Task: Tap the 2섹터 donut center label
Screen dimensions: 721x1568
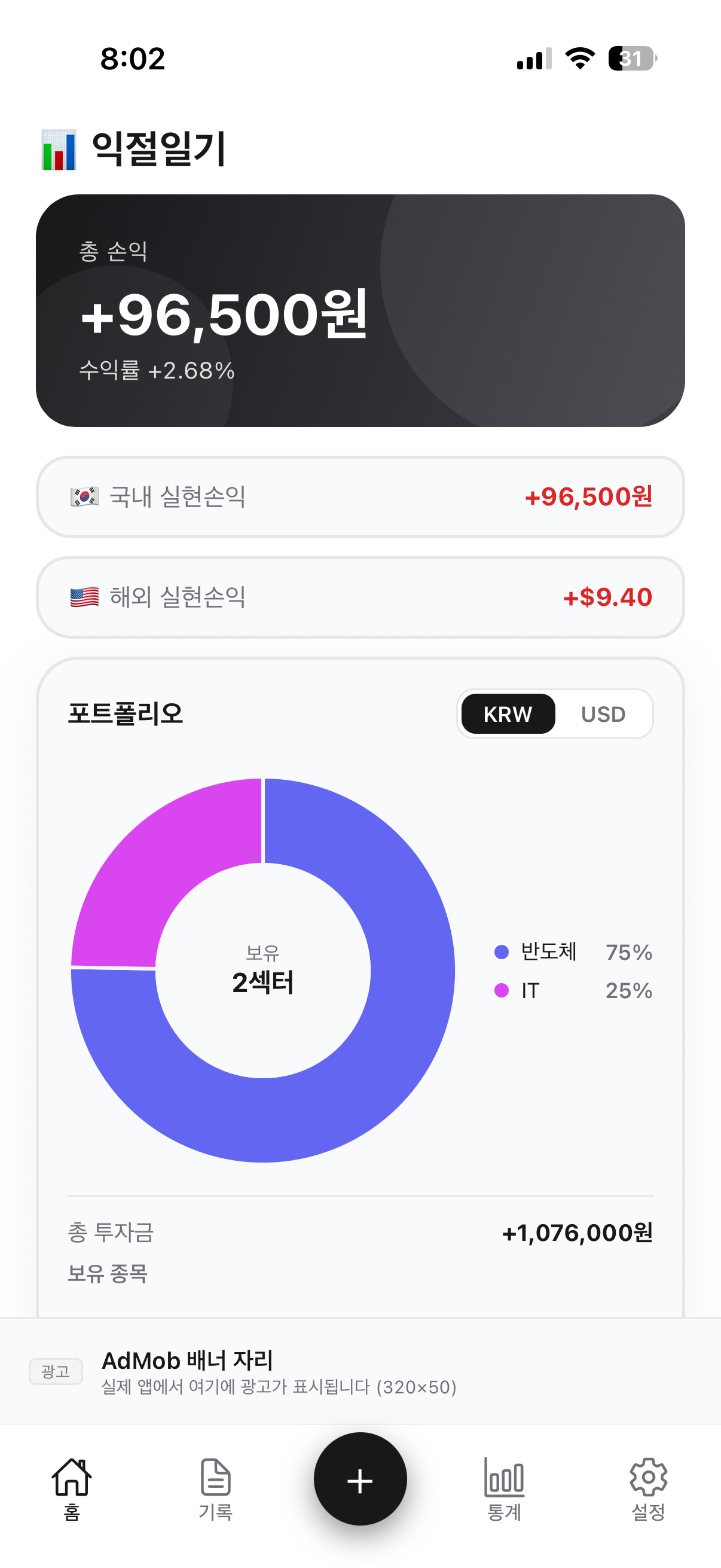Action: (x=263, y=982)
